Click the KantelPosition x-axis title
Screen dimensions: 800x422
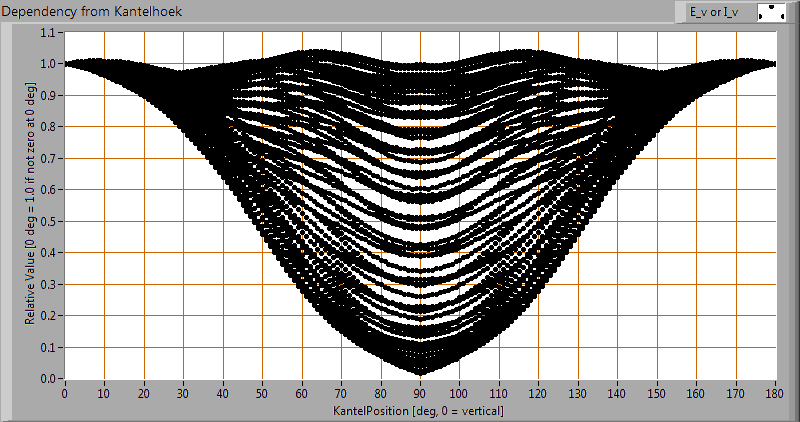419,411
